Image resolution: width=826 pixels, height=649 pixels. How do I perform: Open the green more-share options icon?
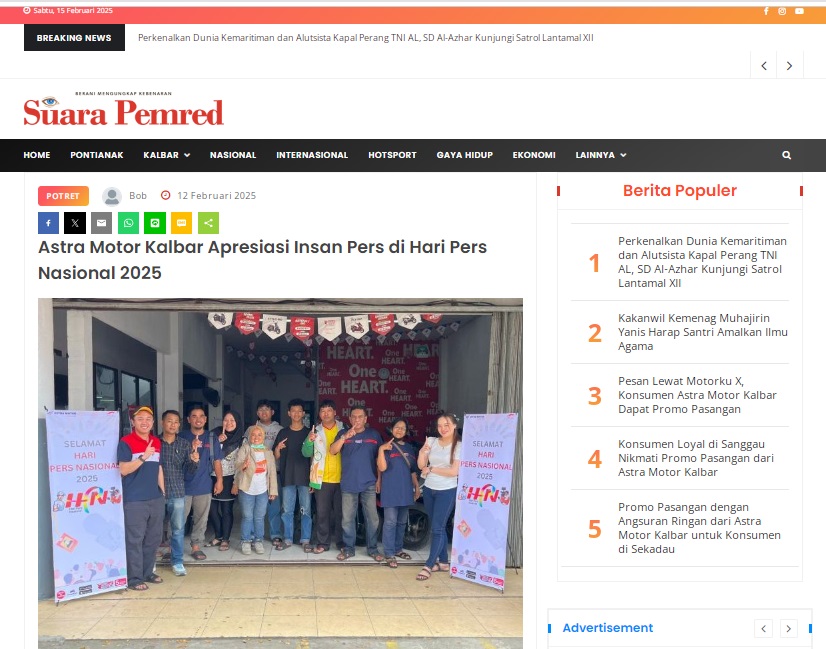tap(209, 223)
